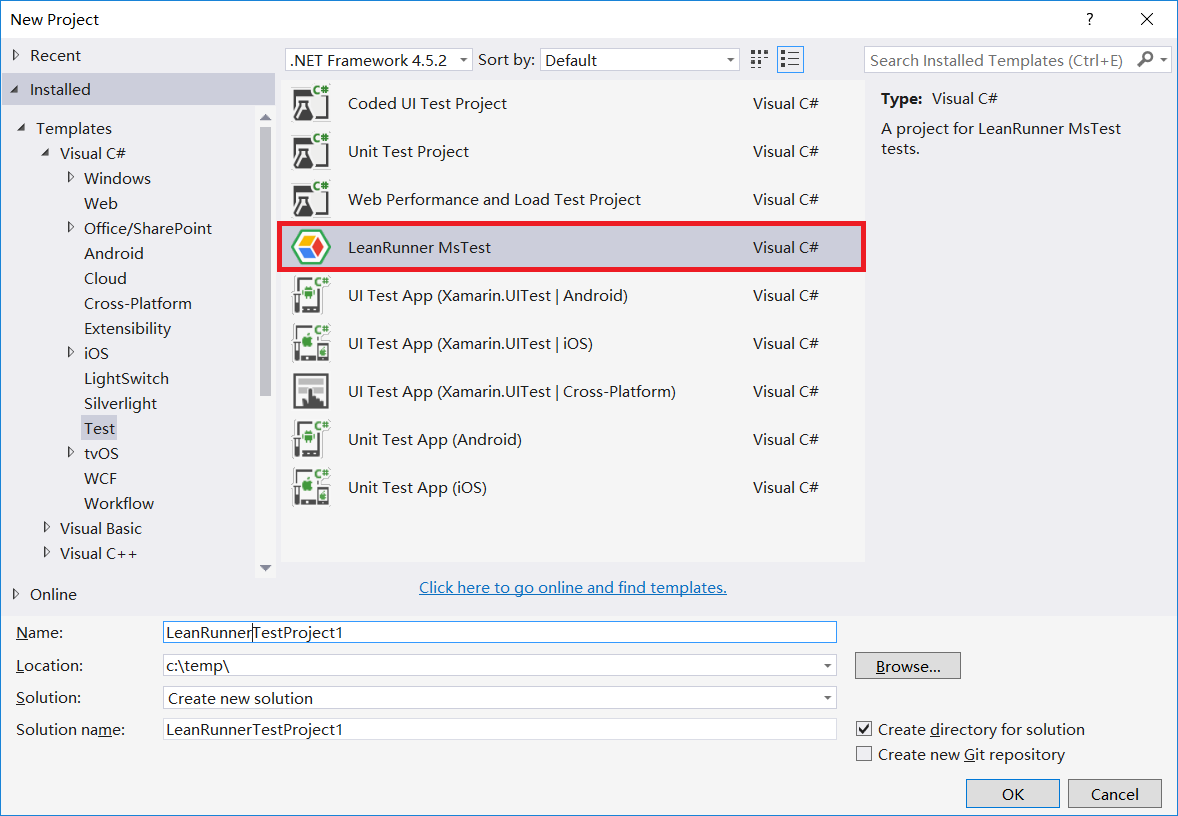Click the Search Installed Templates box

pyautogui.click(x=999, y=60)
